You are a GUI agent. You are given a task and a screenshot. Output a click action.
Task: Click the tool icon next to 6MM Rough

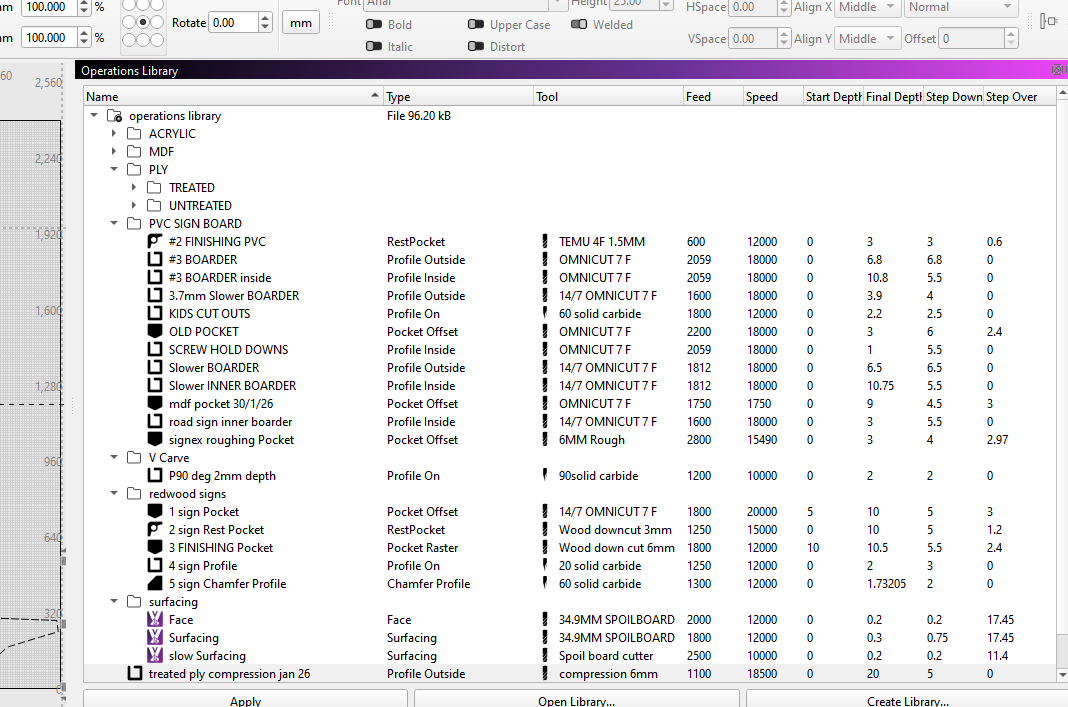tap(545, 440)
